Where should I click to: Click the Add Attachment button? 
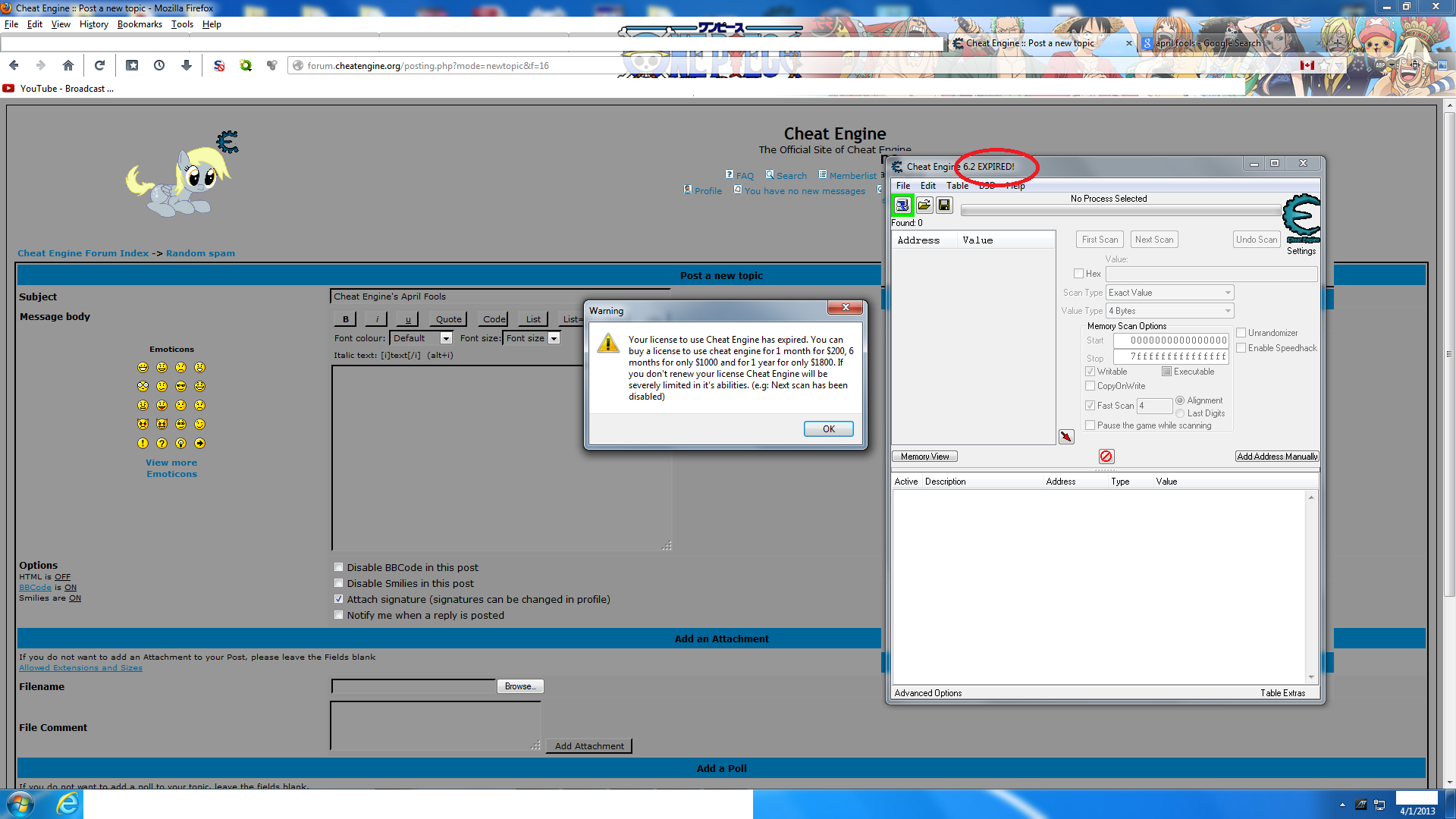pos(589,746)
